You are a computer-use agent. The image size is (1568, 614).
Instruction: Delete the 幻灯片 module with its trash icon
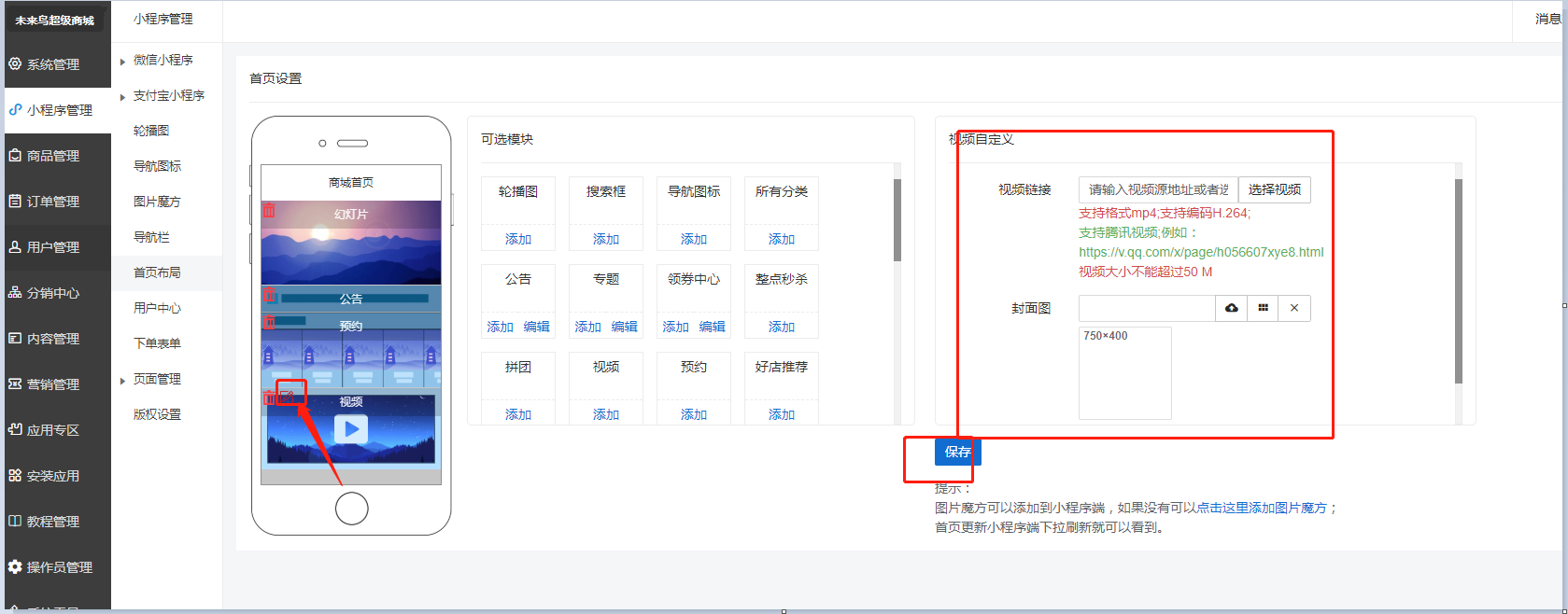coord(269,211)
